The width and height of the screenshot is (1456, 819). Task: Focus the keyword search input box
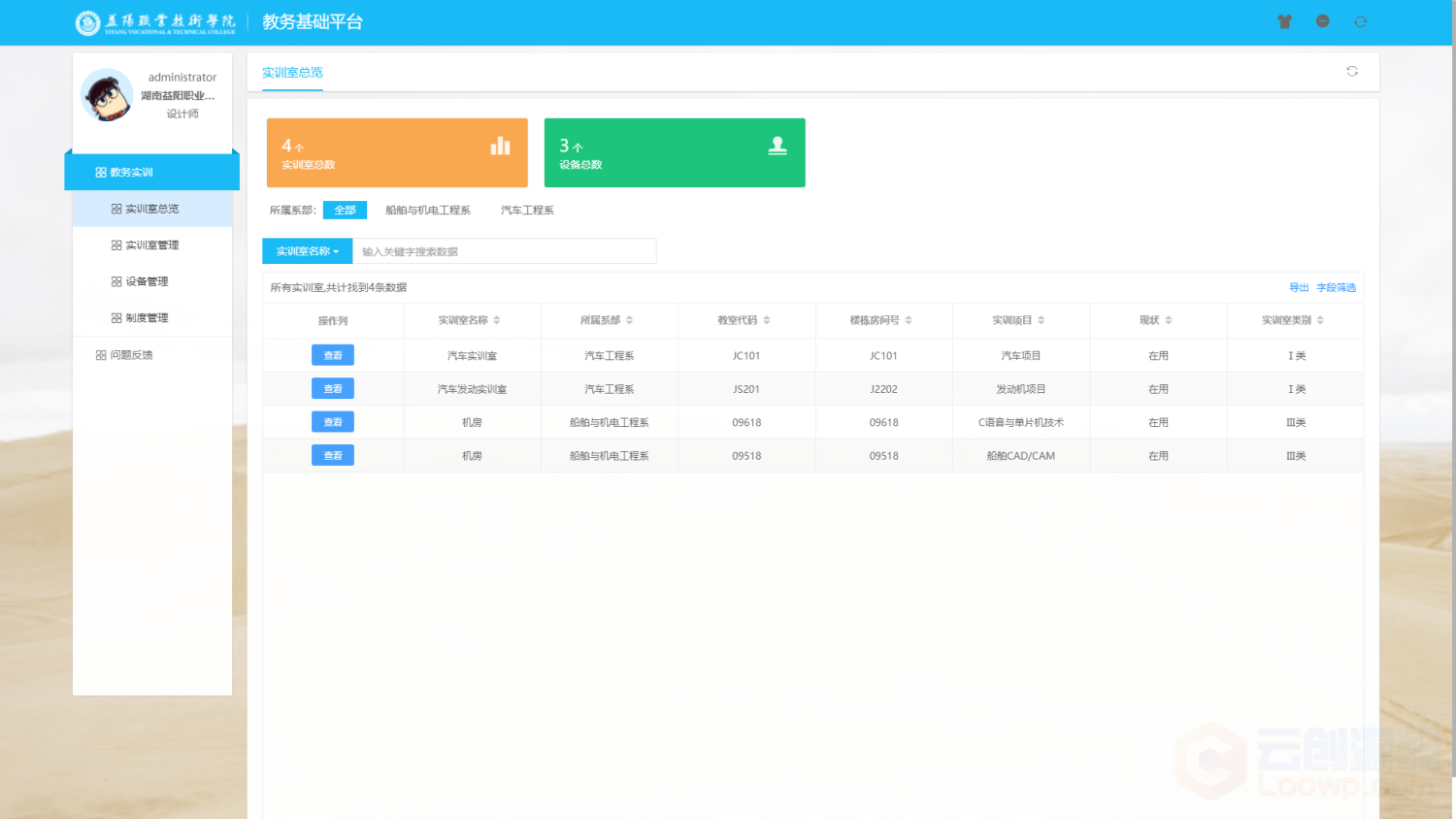coord(505,251)
